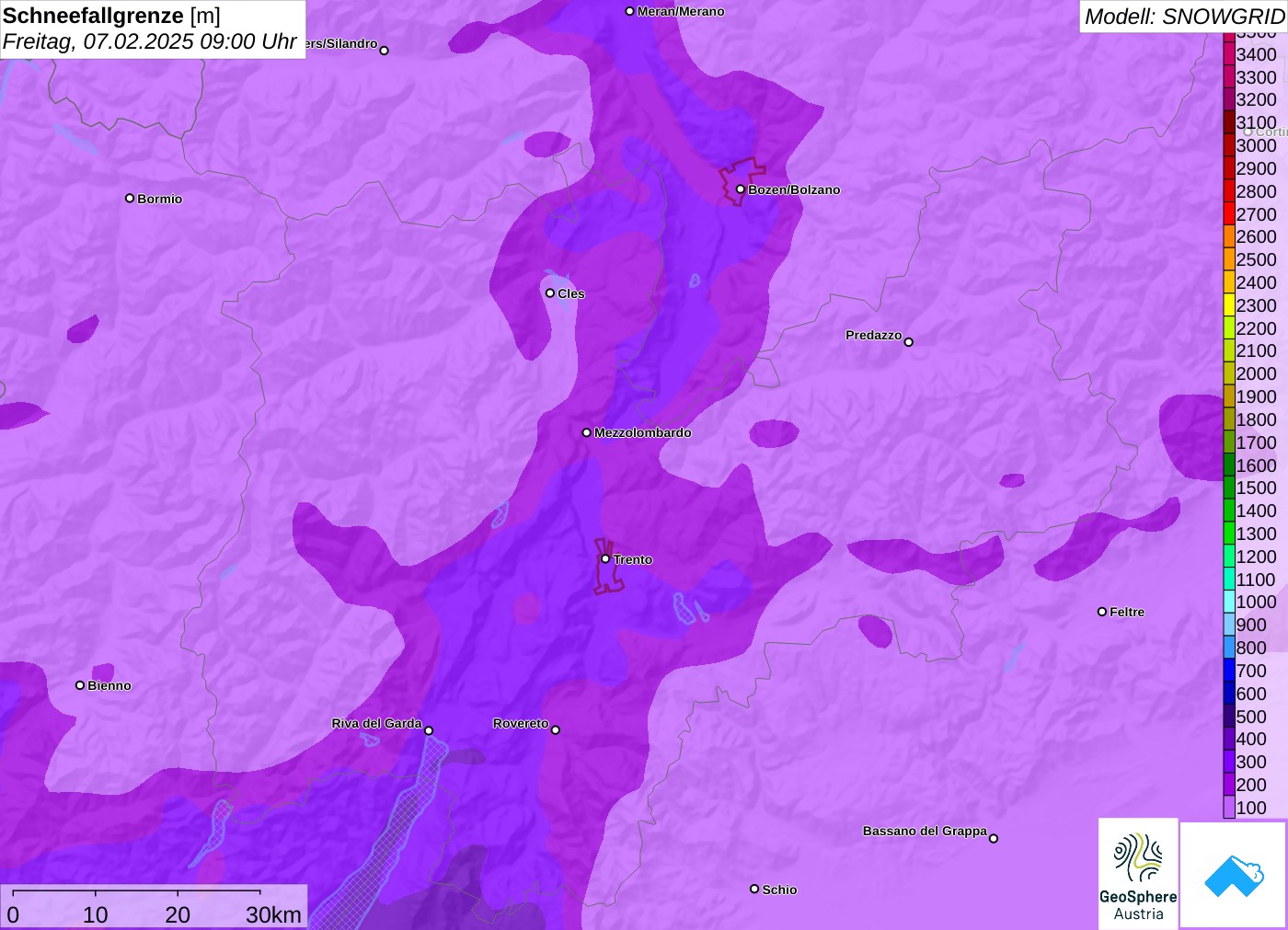
Task: Click the legend value 3400
Action: [x=1256, y=54]
